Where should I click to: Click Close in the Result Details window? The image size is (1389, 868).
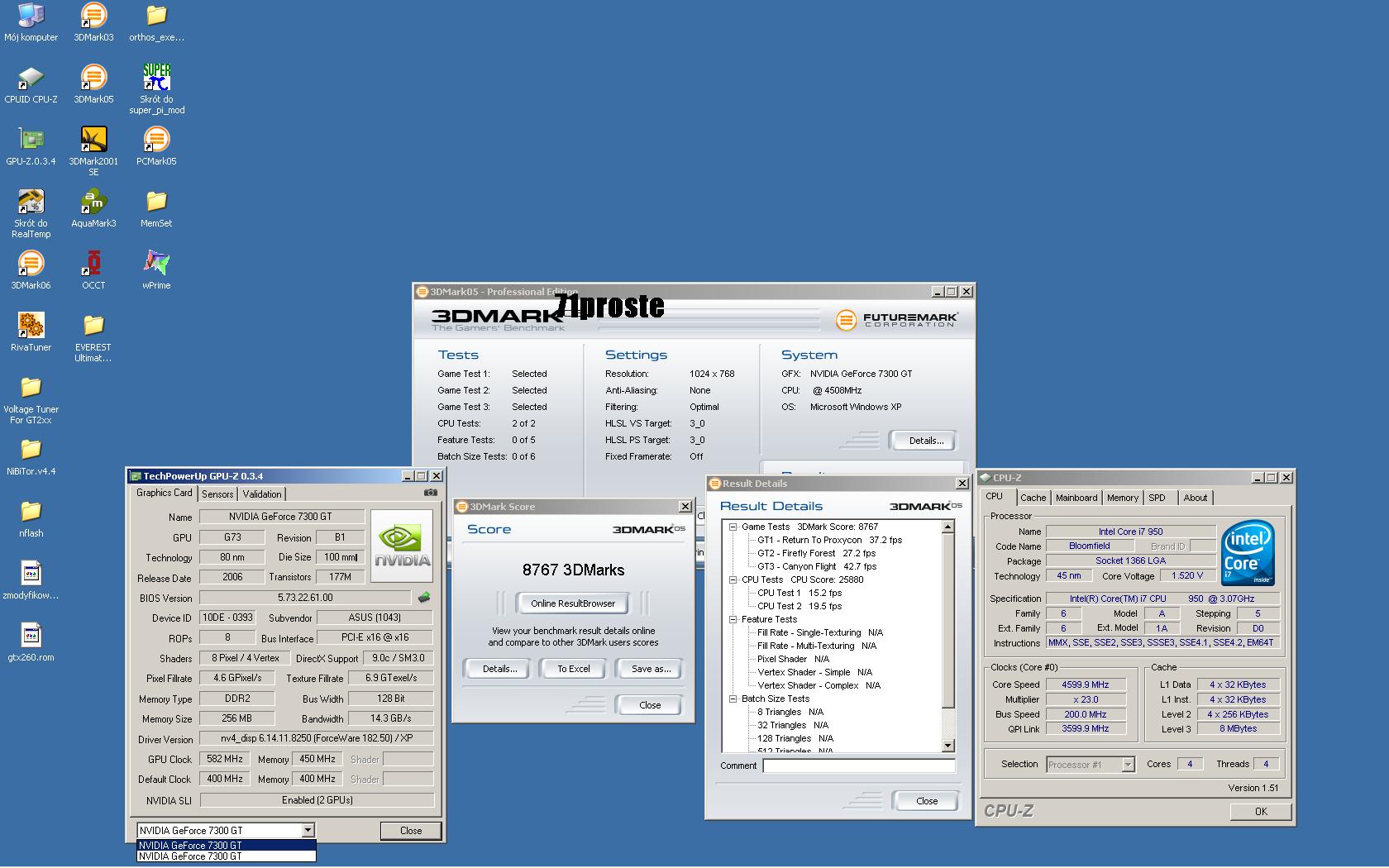pos(927,801)
